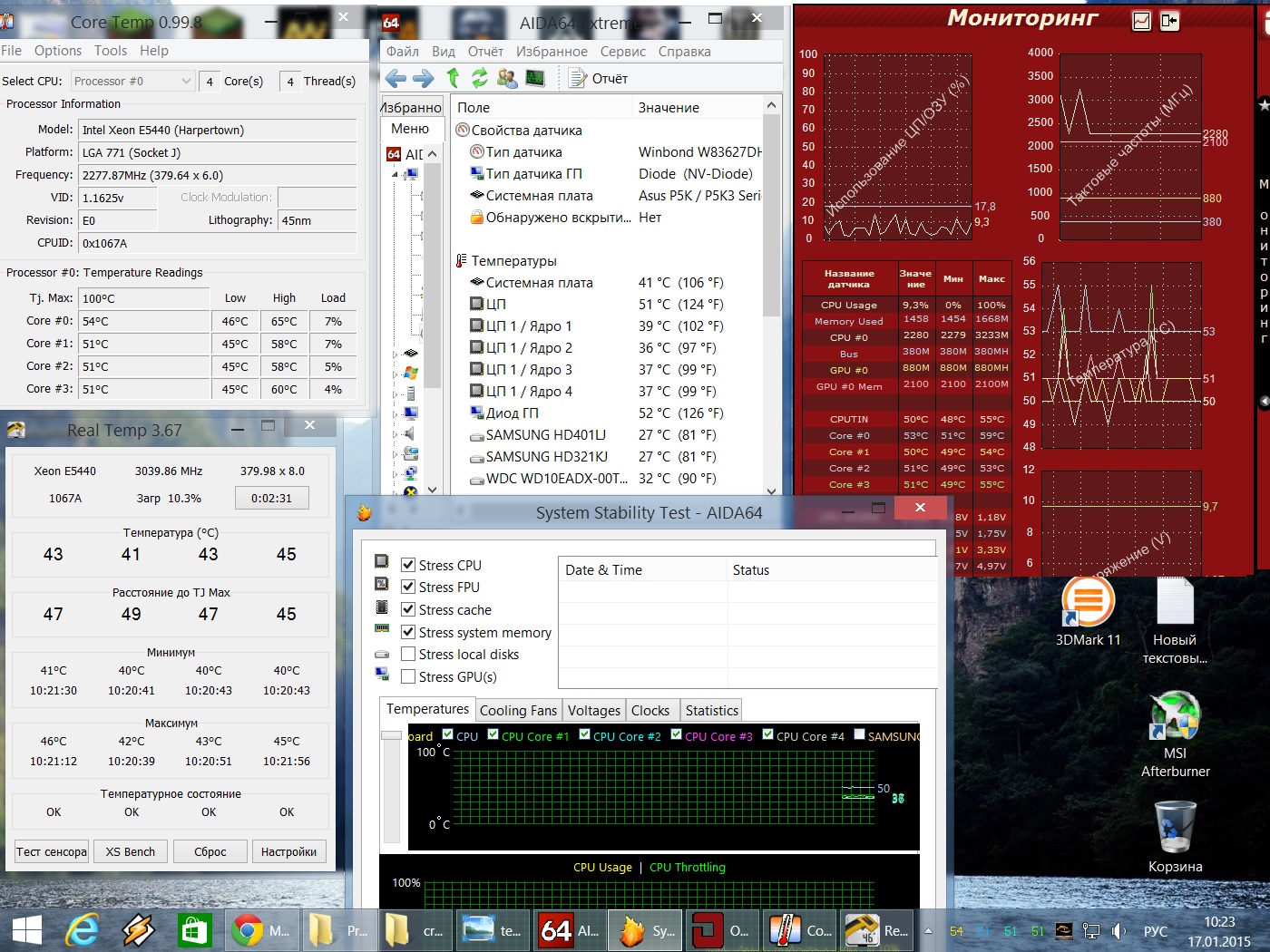Screen dimensions: 1270x952
Task: Open the Корзина recycle bin icon
Action: click(x=1175, y=837)
